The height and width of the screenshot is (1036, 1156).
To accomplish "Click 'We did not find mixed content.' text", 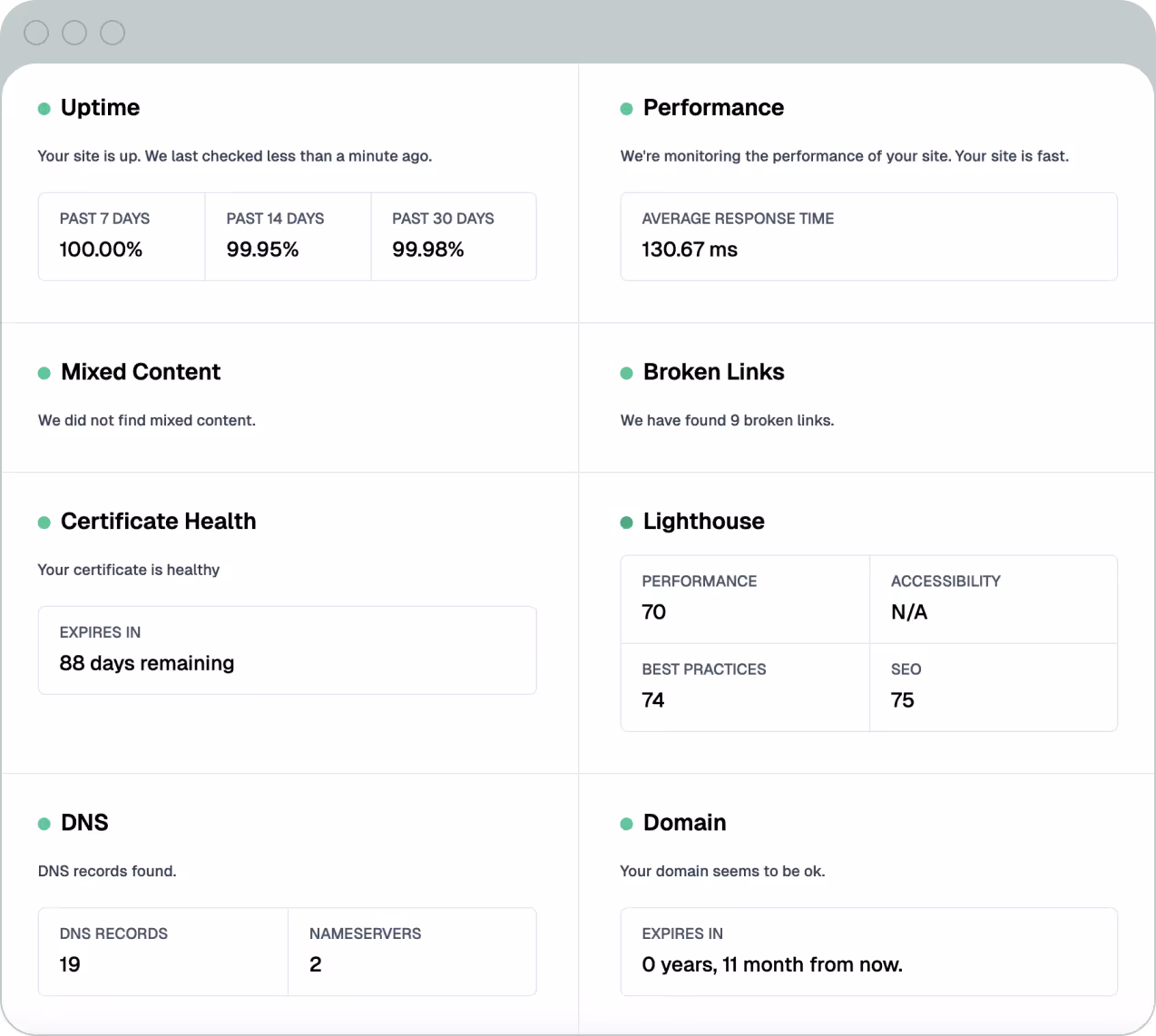I will (x=147, y=420).
